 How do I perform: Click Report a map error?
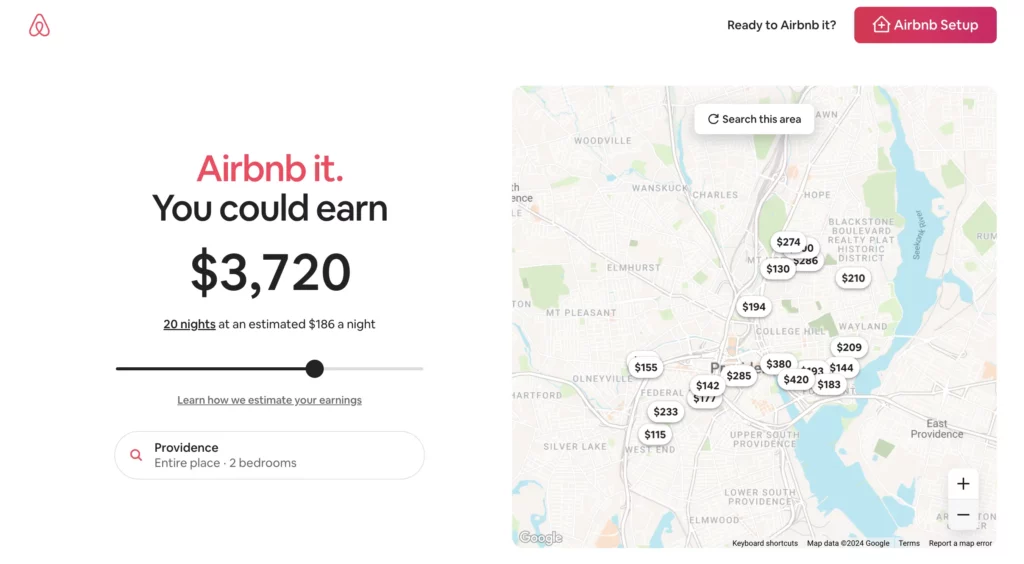click(960, 543)
